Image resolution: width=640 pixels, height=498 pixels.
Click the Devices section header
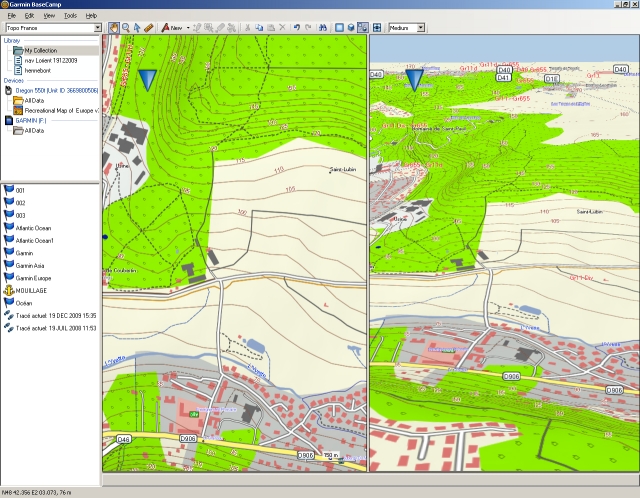coord(13,80)
